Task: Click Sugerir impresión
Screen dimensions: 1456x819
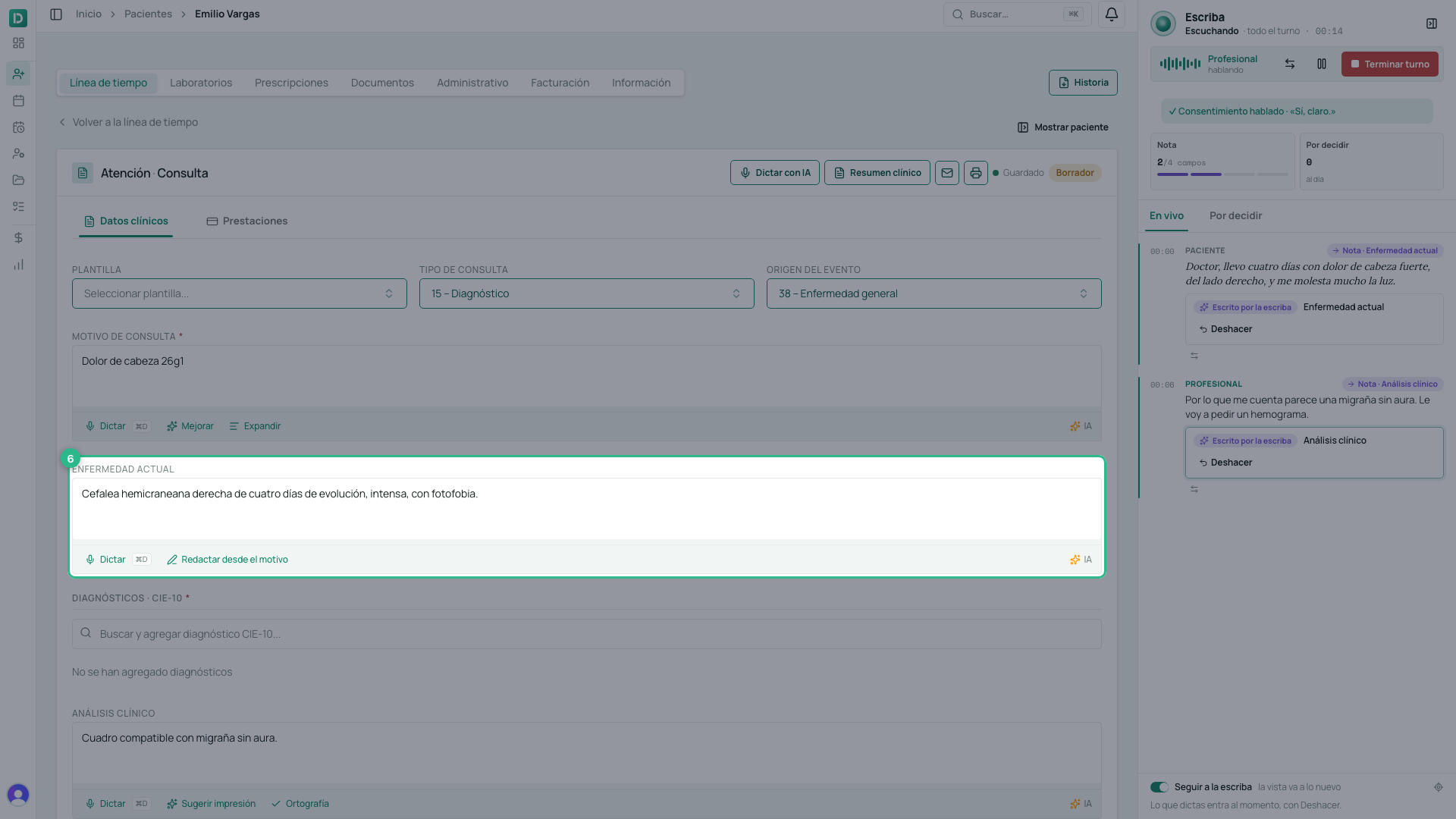Action: [212, 804]
